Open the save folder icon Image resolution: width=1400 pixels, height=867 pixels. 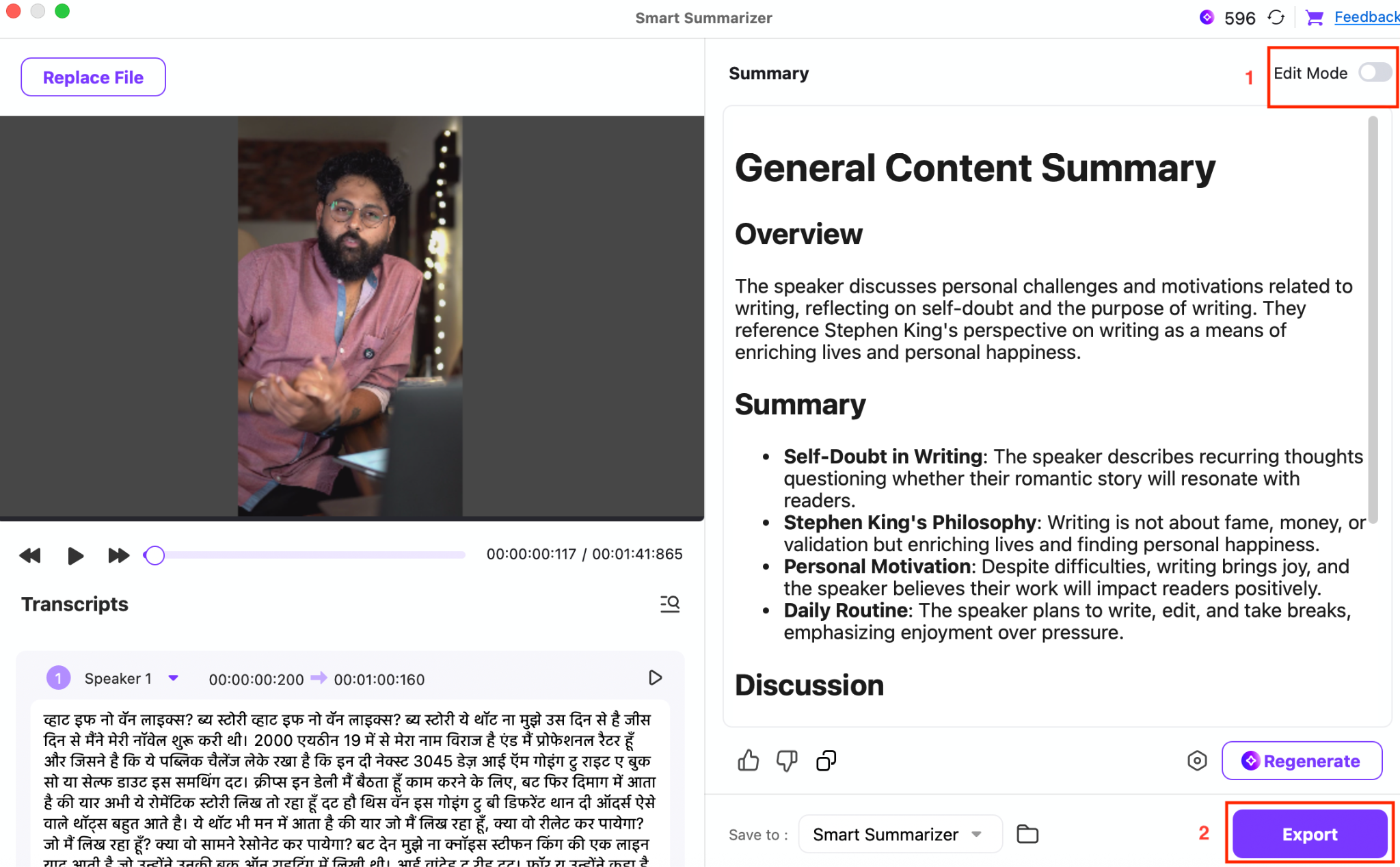tap(1027, 834)
